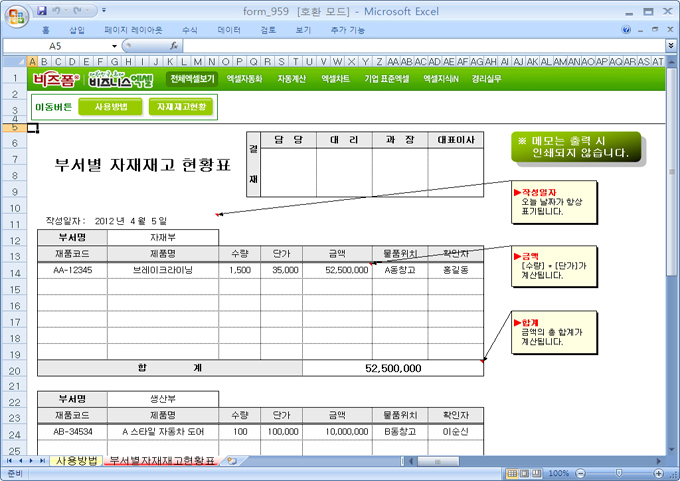Viewport: 680px width, 481px height.
Task: Redo the last undone action
Action: click(x=78, y=10)
